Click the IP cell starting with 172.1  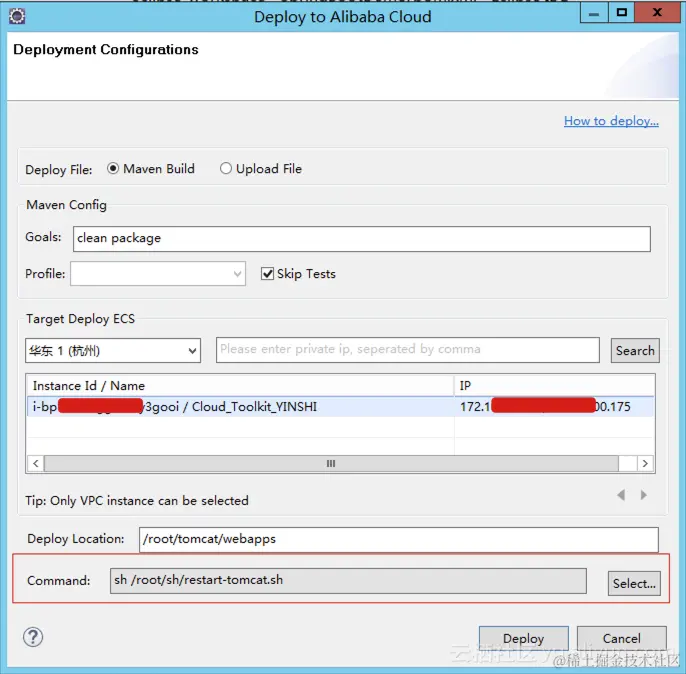pyautogui.click(x=554, y=407)
